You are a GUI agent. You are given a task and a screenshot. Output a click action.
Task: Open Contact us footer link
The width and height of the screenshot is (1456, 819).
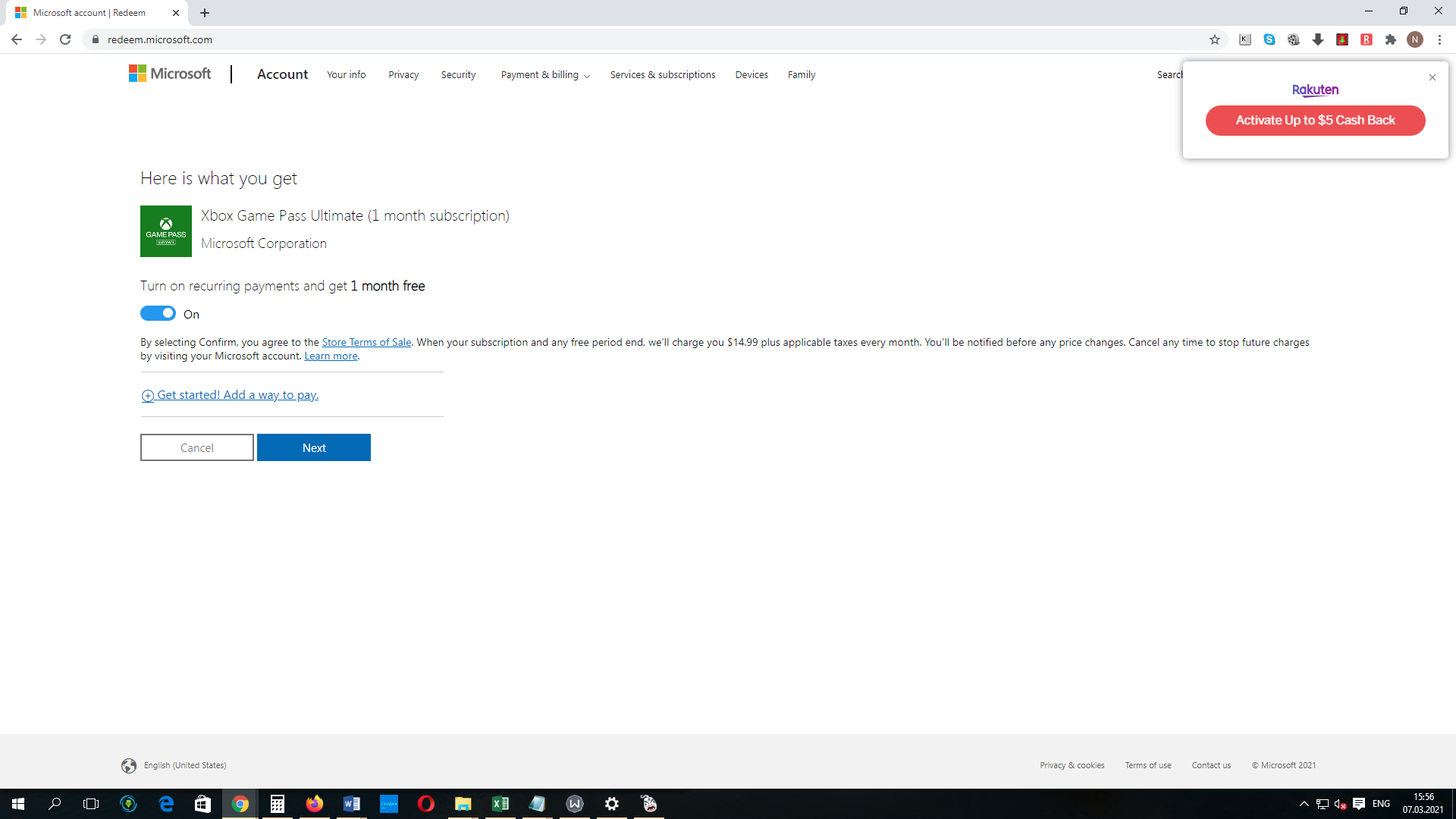1211,765
